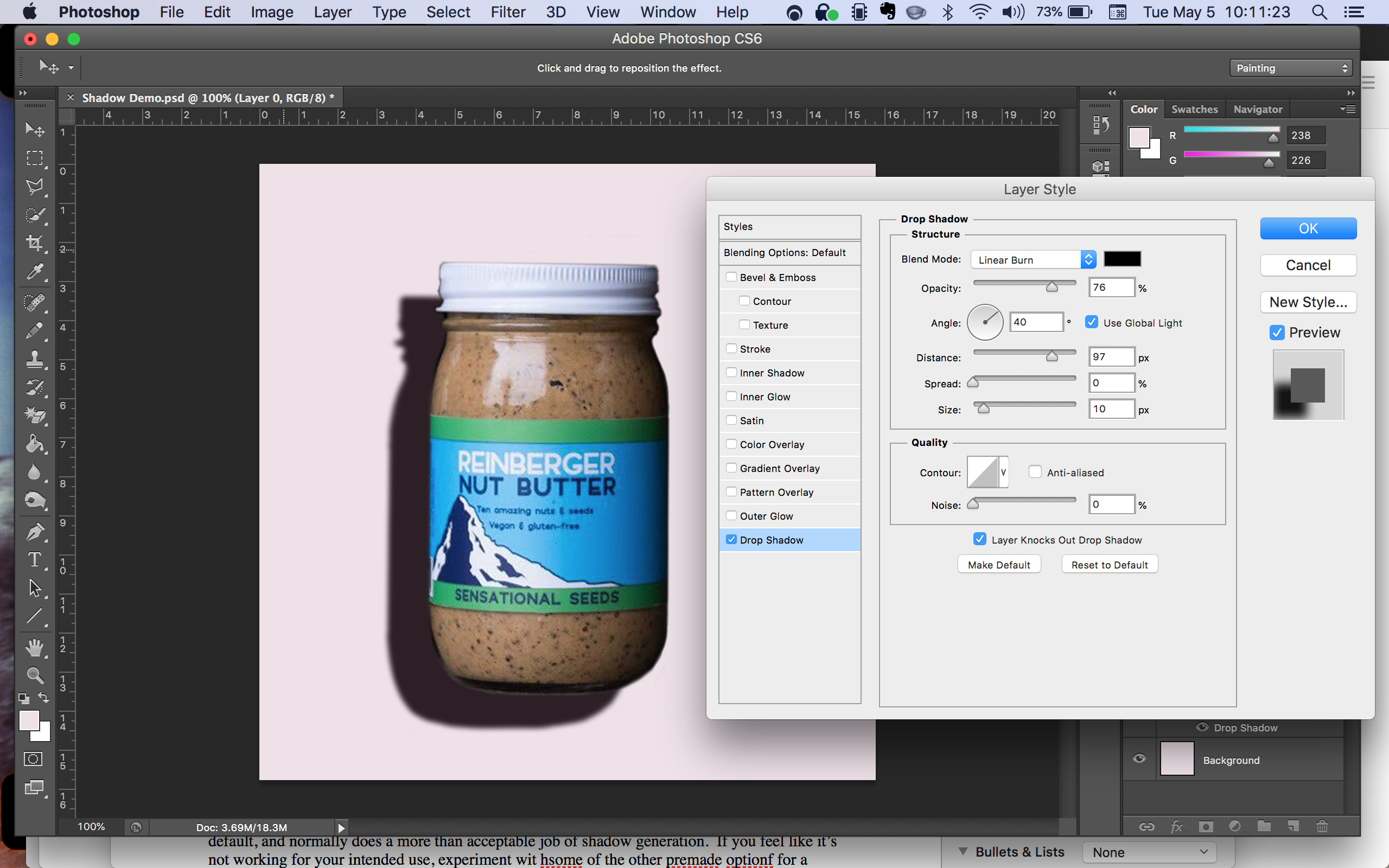
Task: Switch to the Swatches tab
Action: coord(1194,109)
